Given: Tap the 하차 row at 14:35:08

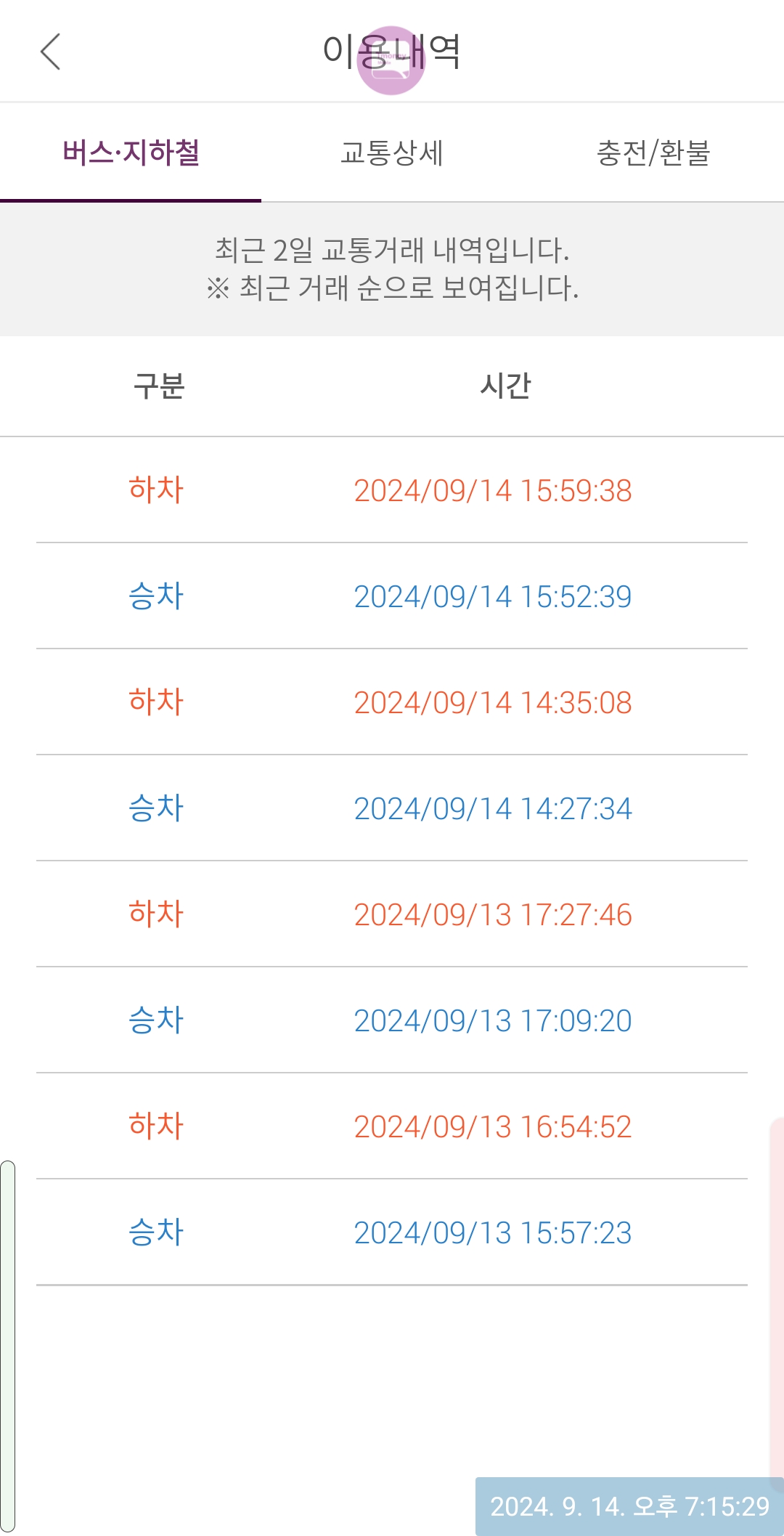Looking at the screenshot, I should pyautogui.click(x=392, y=702).
